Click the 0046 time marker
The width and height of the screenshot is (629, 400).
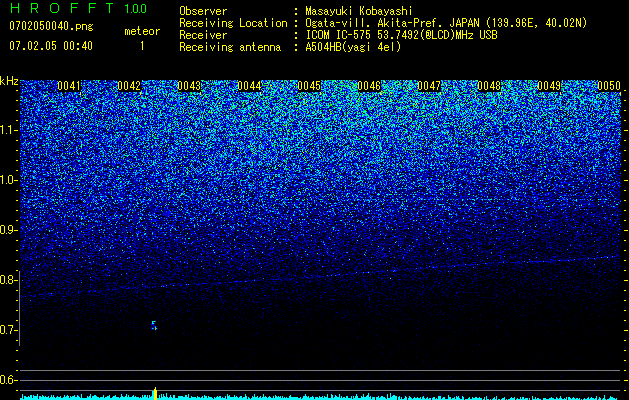[369, 86]
